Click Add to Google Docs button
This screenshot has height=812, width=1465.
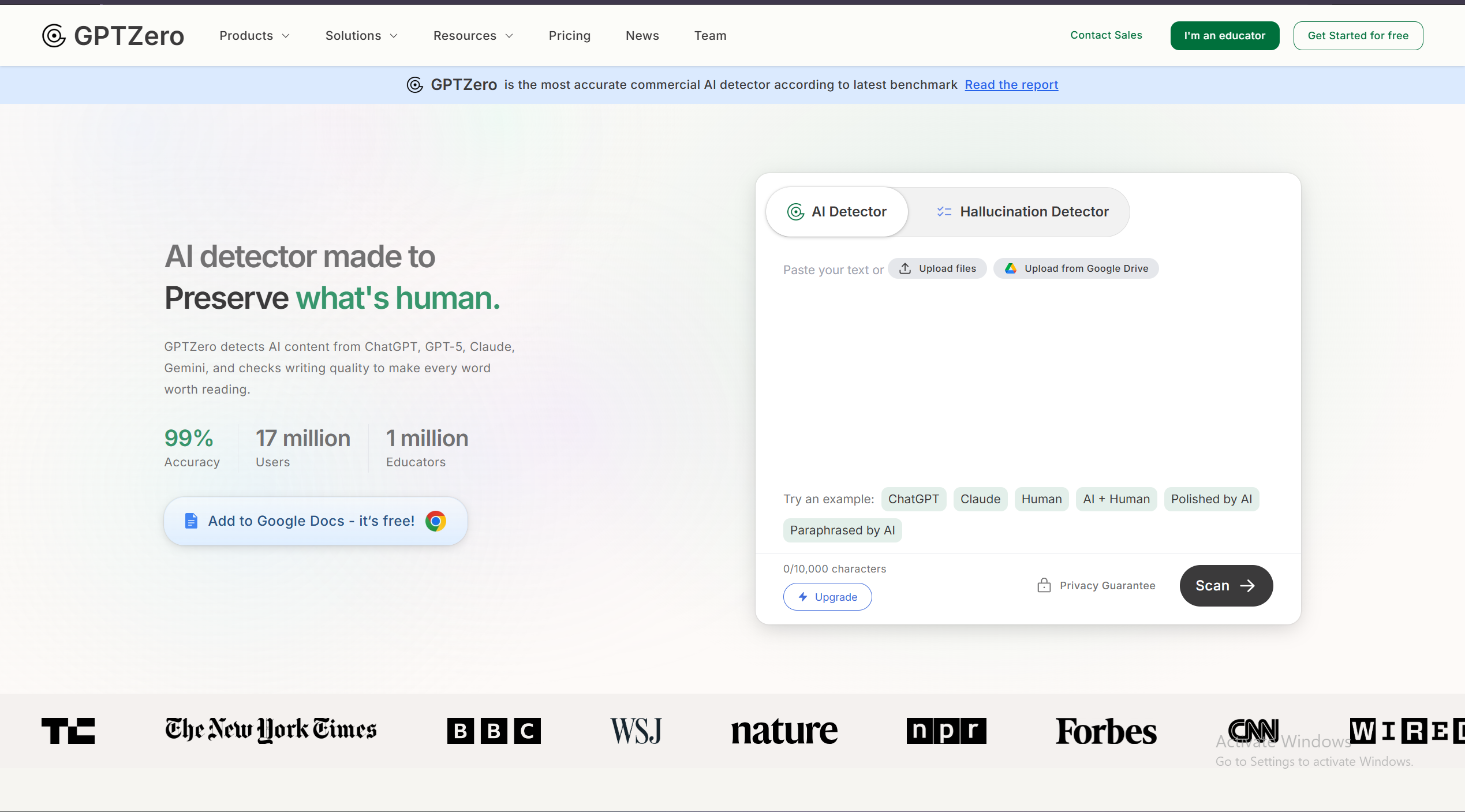315,521
